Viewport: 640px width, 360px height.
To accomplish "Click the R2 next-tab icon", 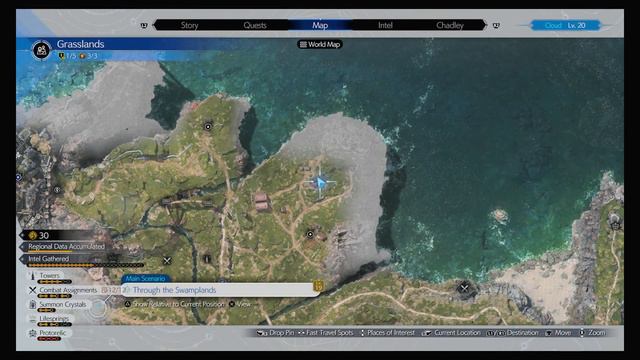I will click(x=496, y=25).
